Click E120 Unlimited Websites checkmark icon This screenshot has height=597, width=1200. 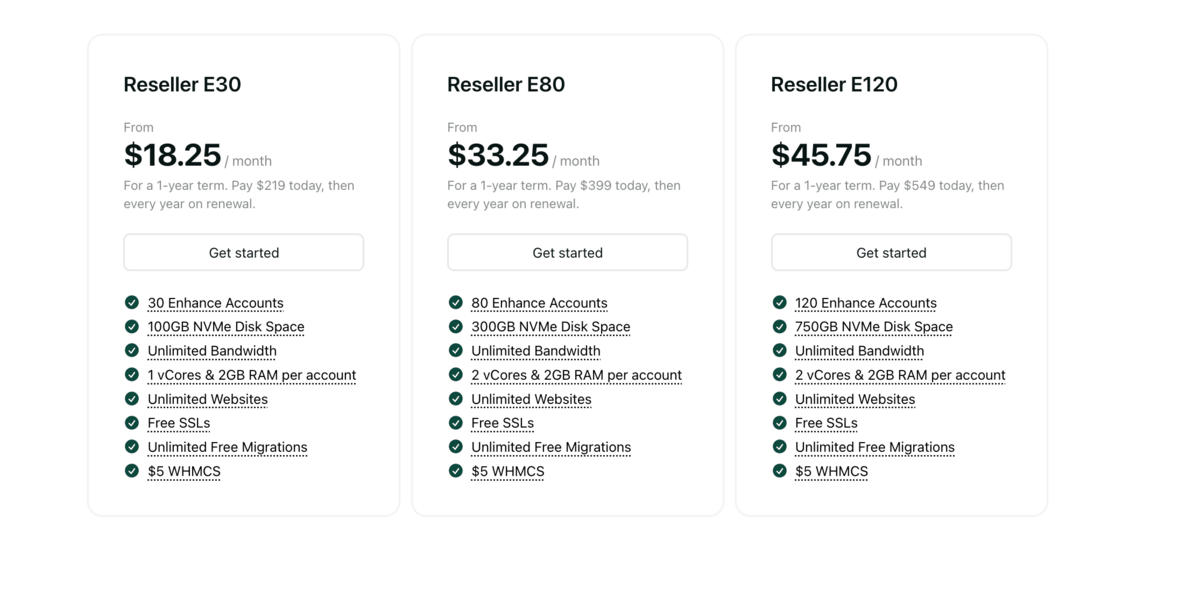[x=780, y=398]
